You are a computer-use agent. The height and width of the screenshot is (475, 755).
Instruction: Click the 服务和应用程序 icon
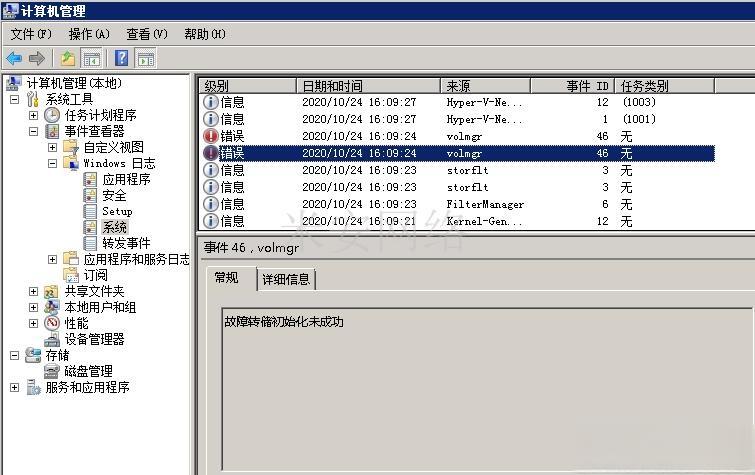coord(33,387)
